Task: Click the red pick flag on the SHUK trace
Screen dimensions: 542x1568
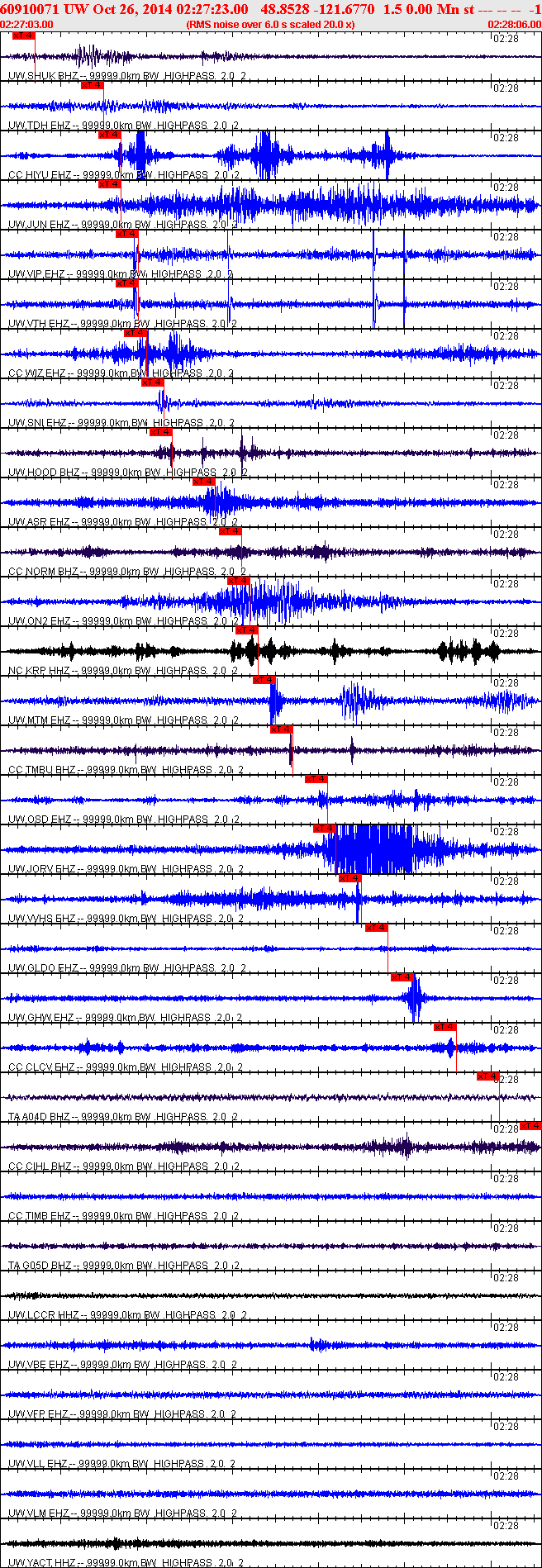Action: pyautogui.click(x=24, y=36)
